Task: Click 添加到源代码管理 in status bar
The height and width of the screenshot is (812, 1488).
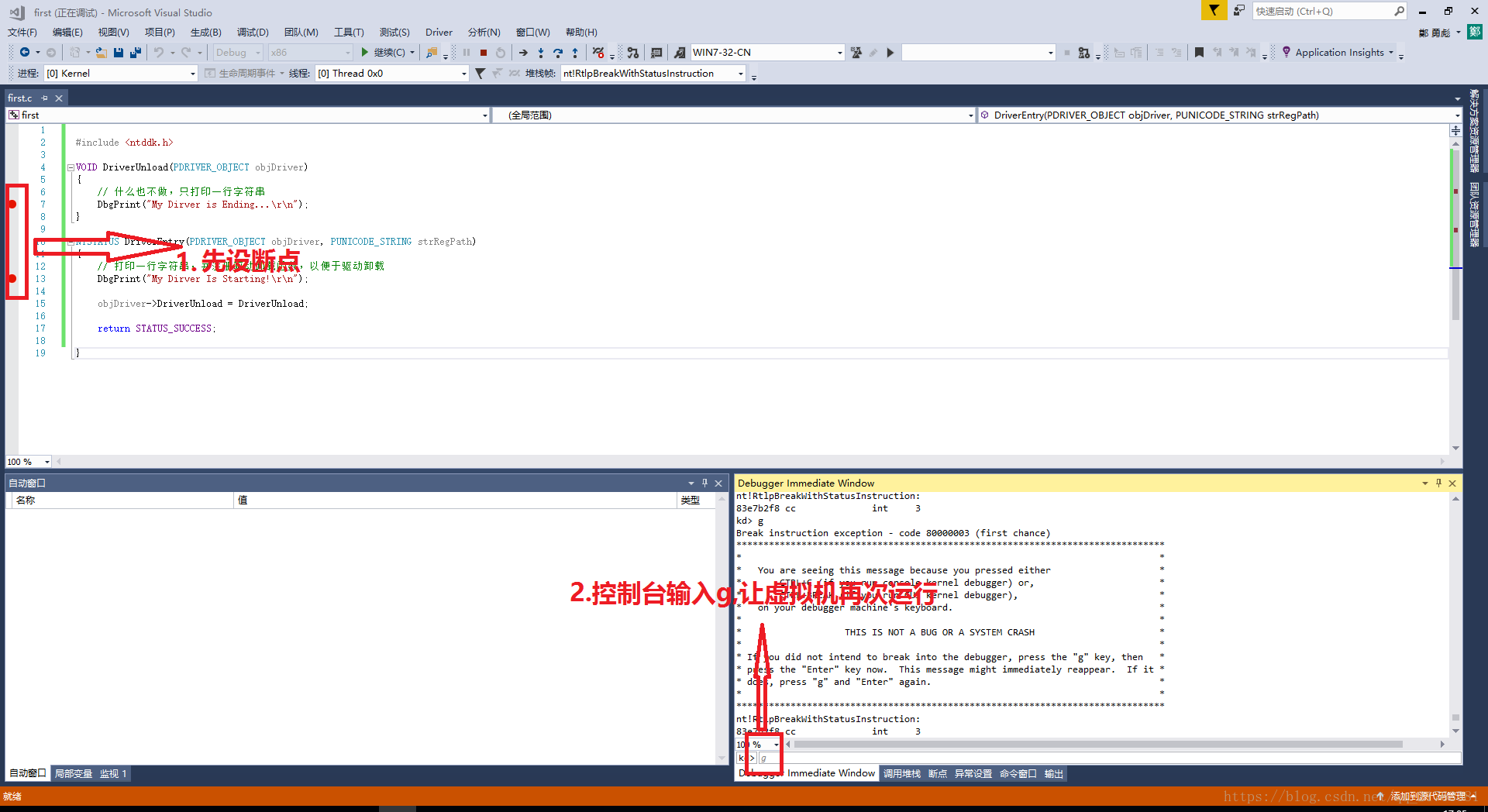Action: 1428,796
